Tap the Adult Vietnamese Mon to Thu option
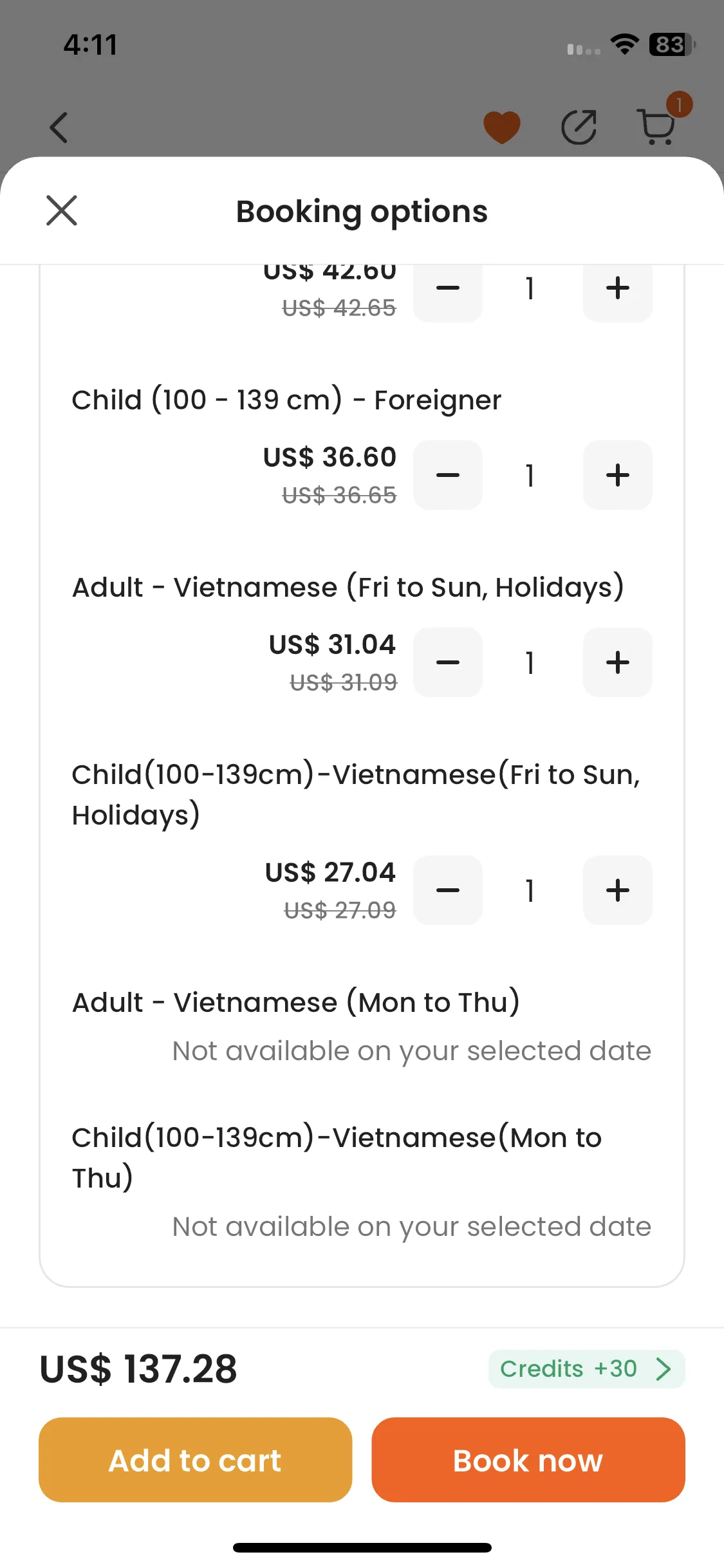Image resolution: width=724 pixels, height=1568 pixels. [x=296, y=1002]
